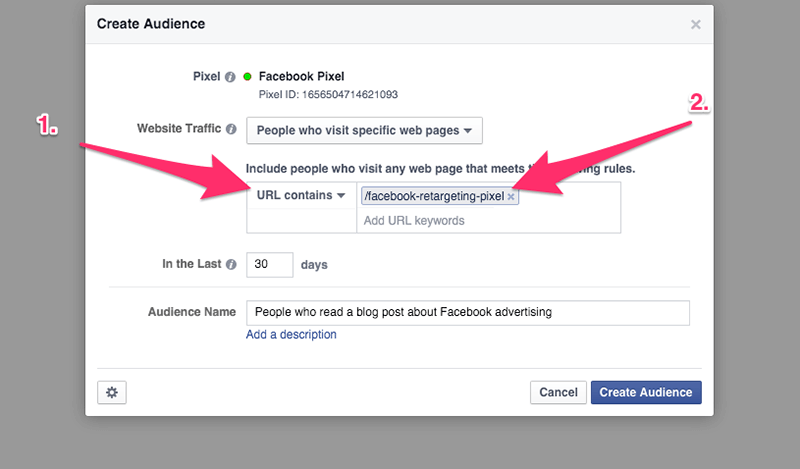Viewport: 800px width, 469px height.
Task: Click the info icon beside Pixel label
Action: [230, 76]
